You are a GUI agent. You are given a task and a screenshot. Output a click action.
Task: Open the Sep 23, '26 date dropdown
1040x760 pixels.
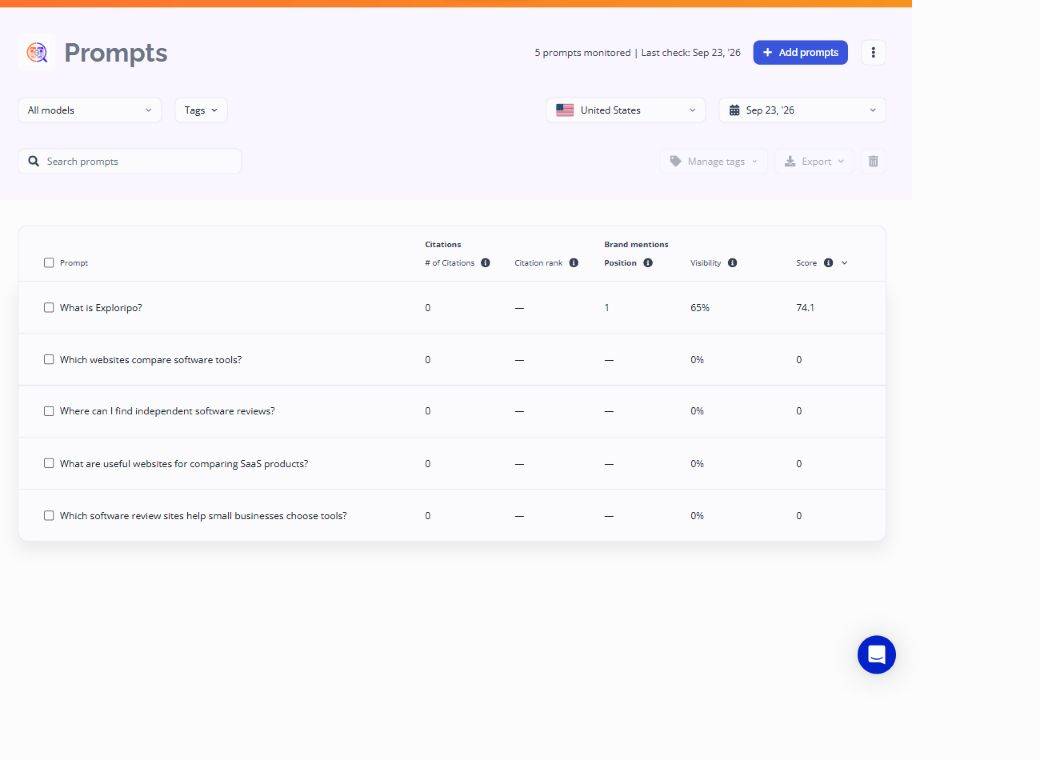coord(802,110)
